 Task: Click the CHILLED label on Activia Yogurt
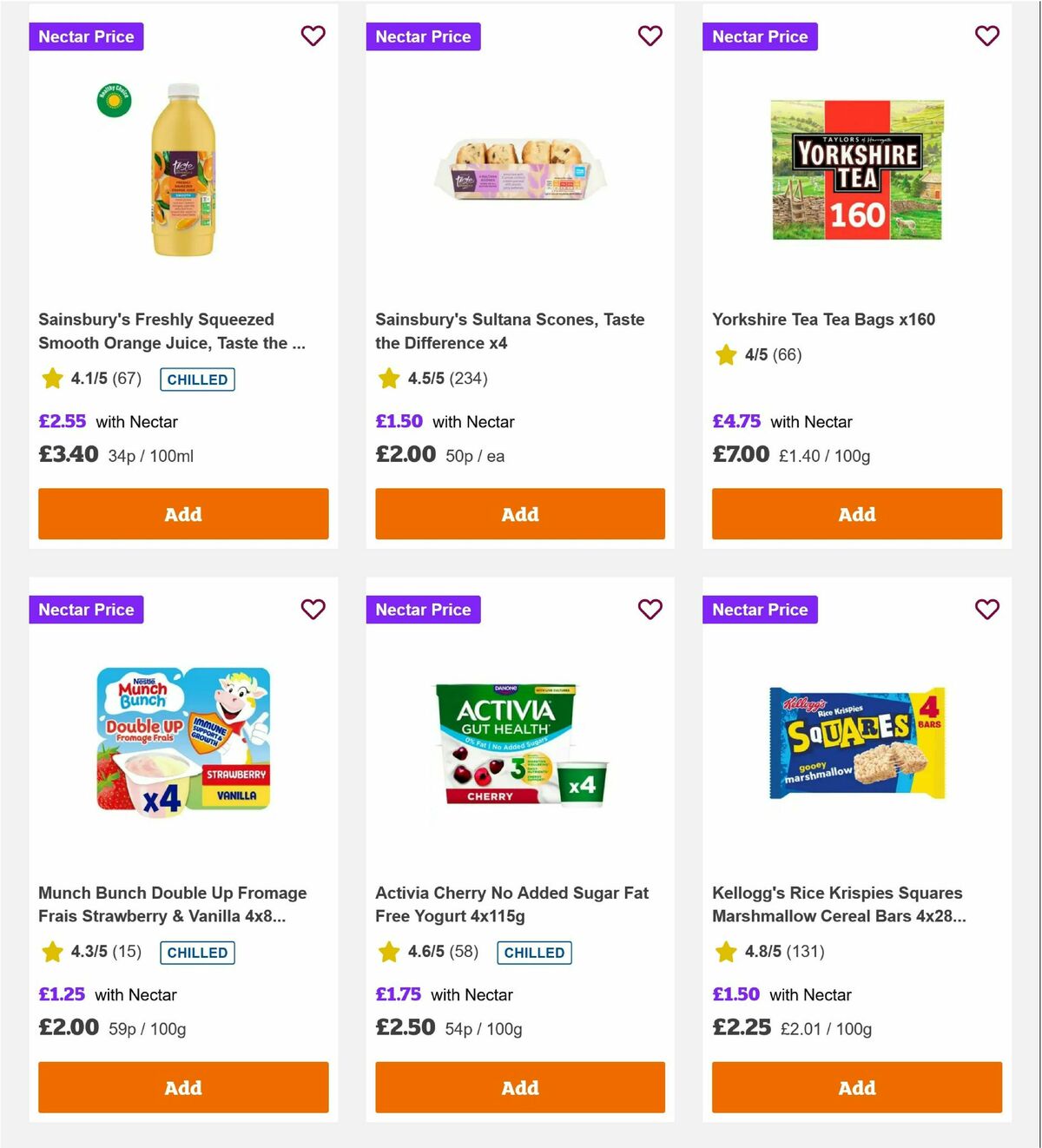534,953
